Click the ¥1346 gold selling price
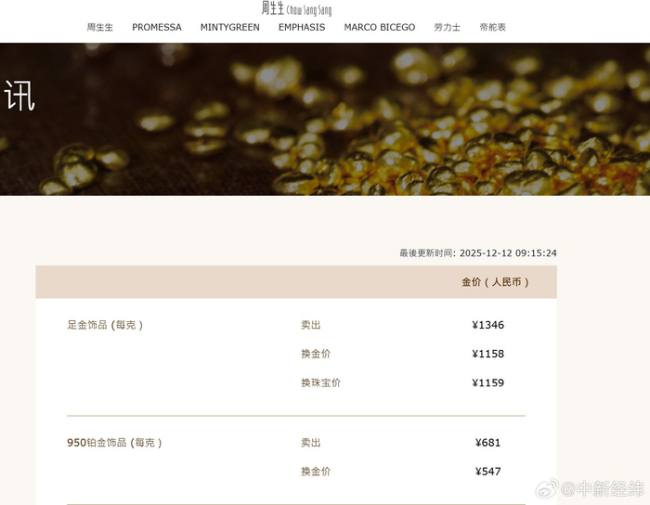This screenshot has height=505, width=650. click(x=488, y=325)
